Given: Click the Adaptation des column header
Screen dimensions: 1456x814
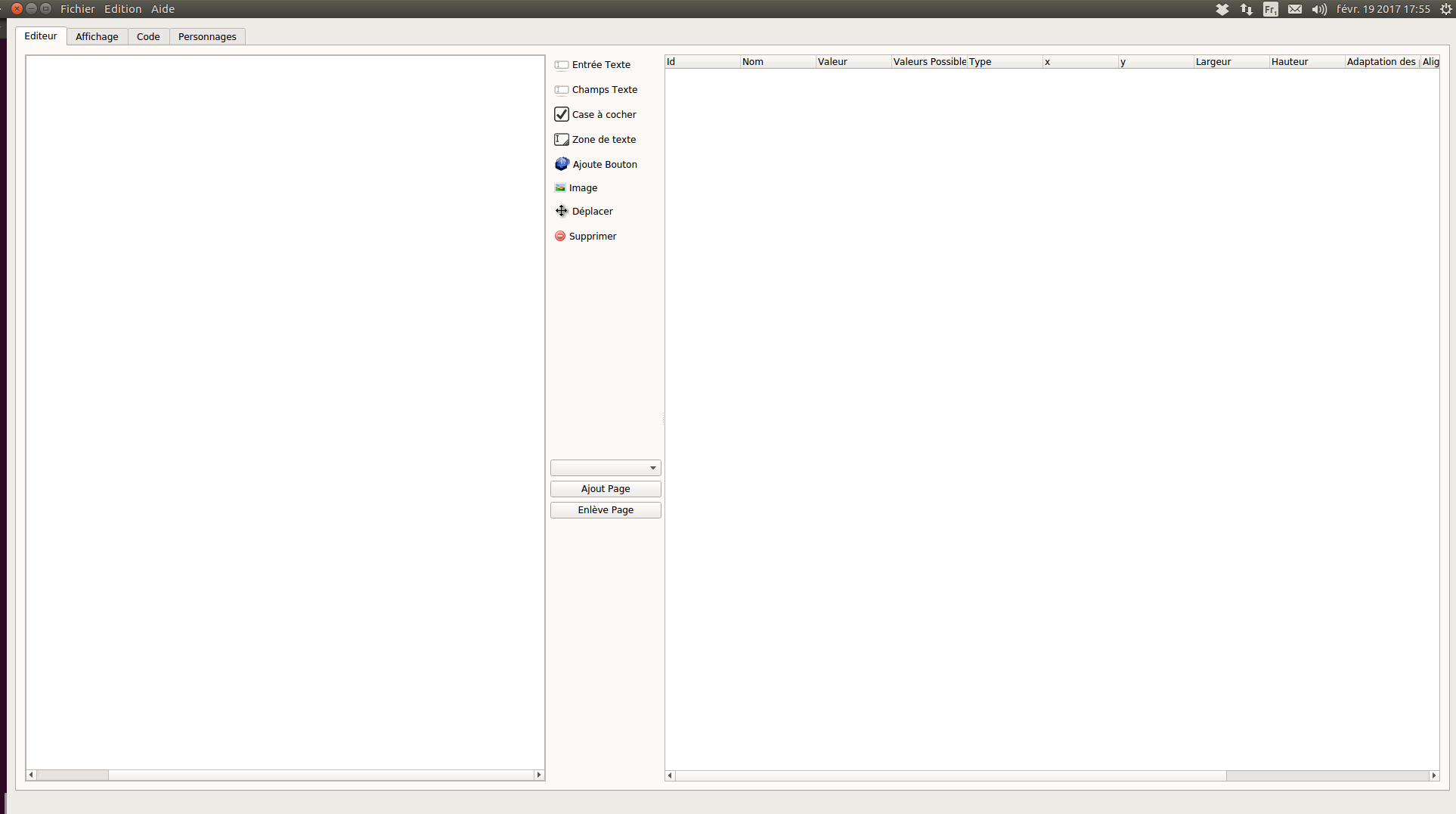Looking at the screenshot, I should (x=1382, y=62).
